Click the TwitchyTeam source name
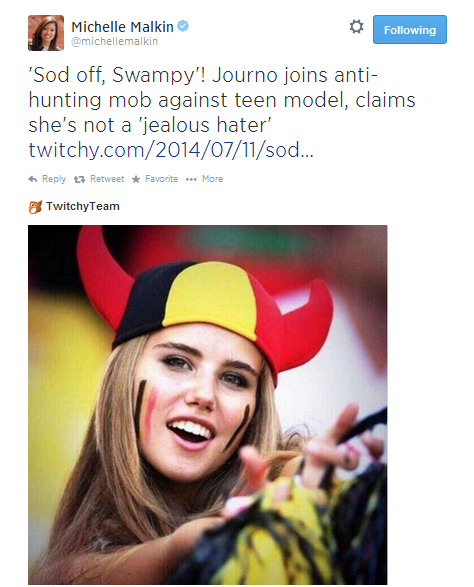 (x=83, y=206)
